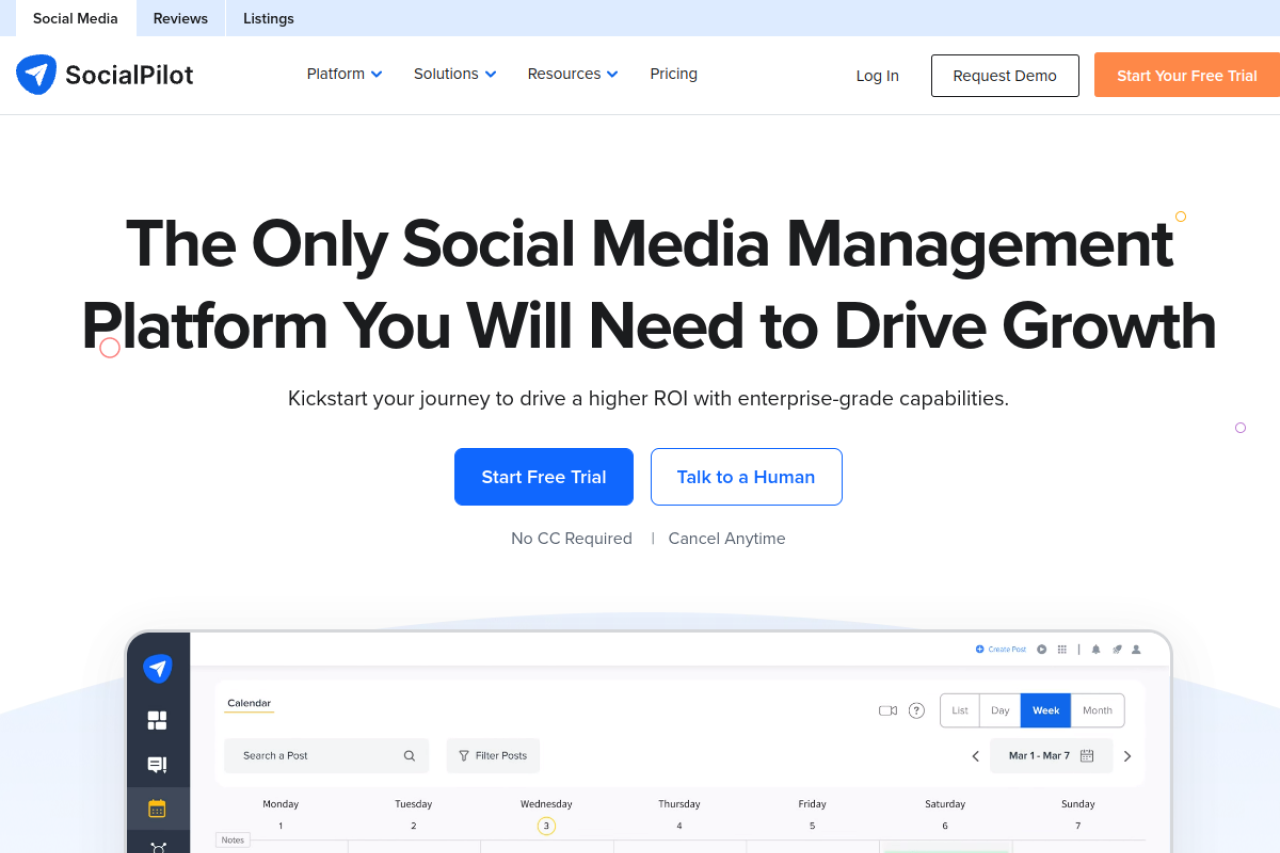Click the play icon beside Create Post
Screen dimensions: 1280x853
point(1042,649)
